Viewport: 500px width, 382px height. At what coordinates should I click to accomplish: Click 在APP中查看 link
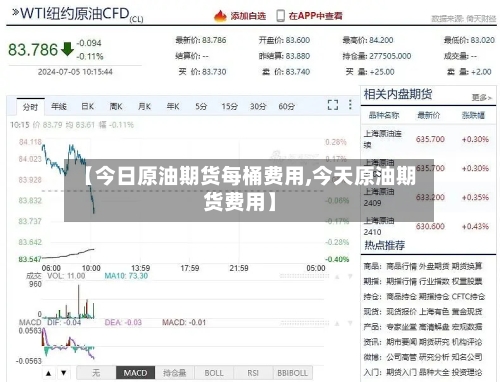(x=315, y=16)
